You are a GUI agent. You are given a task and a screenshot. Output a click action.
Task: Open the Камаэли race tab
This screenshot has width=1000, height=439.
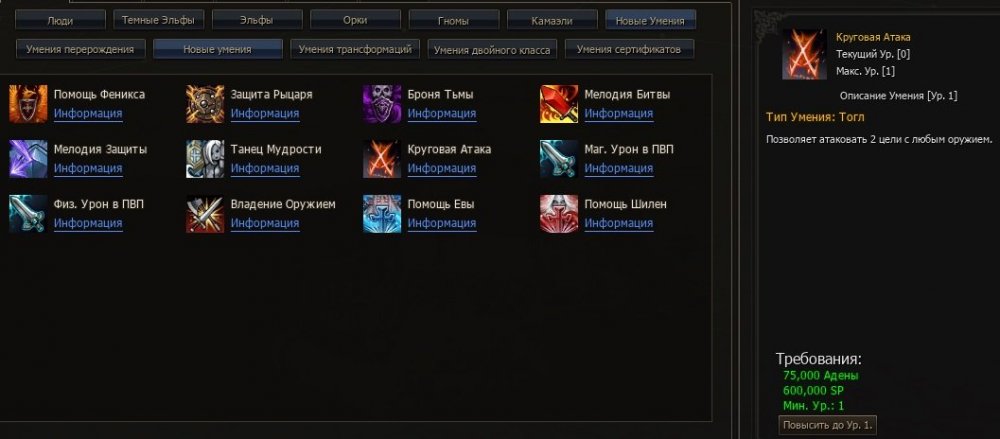click(x=552, y=20)
